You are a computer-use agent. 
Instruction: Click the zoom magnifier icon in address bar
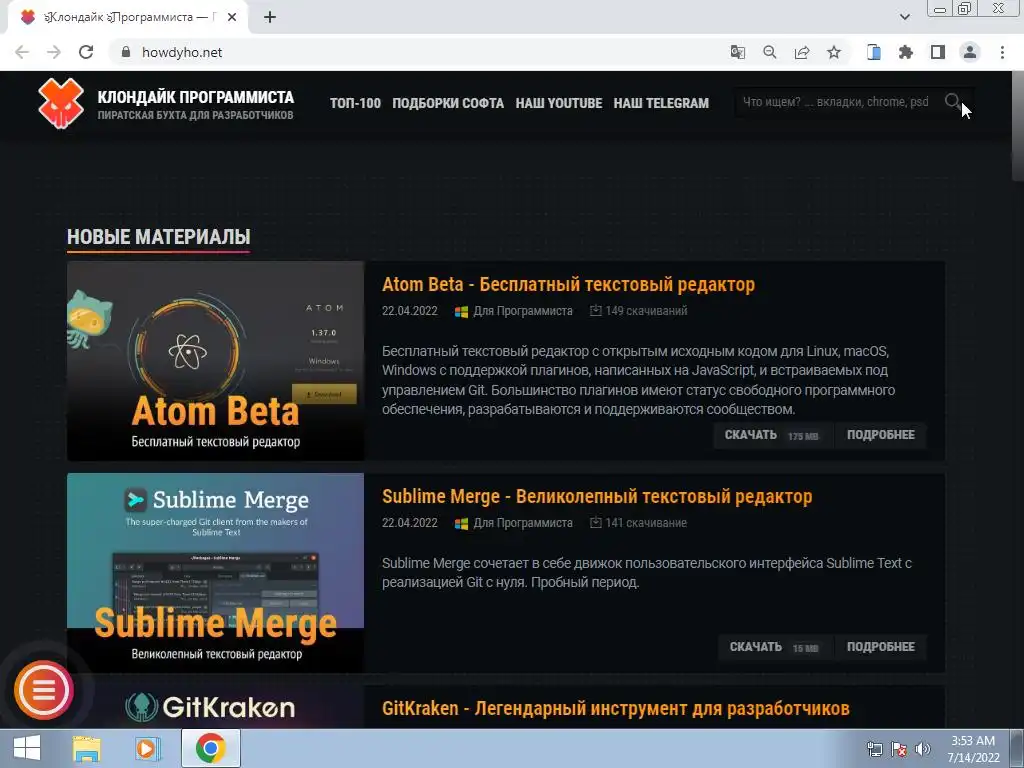click(770, 52)
